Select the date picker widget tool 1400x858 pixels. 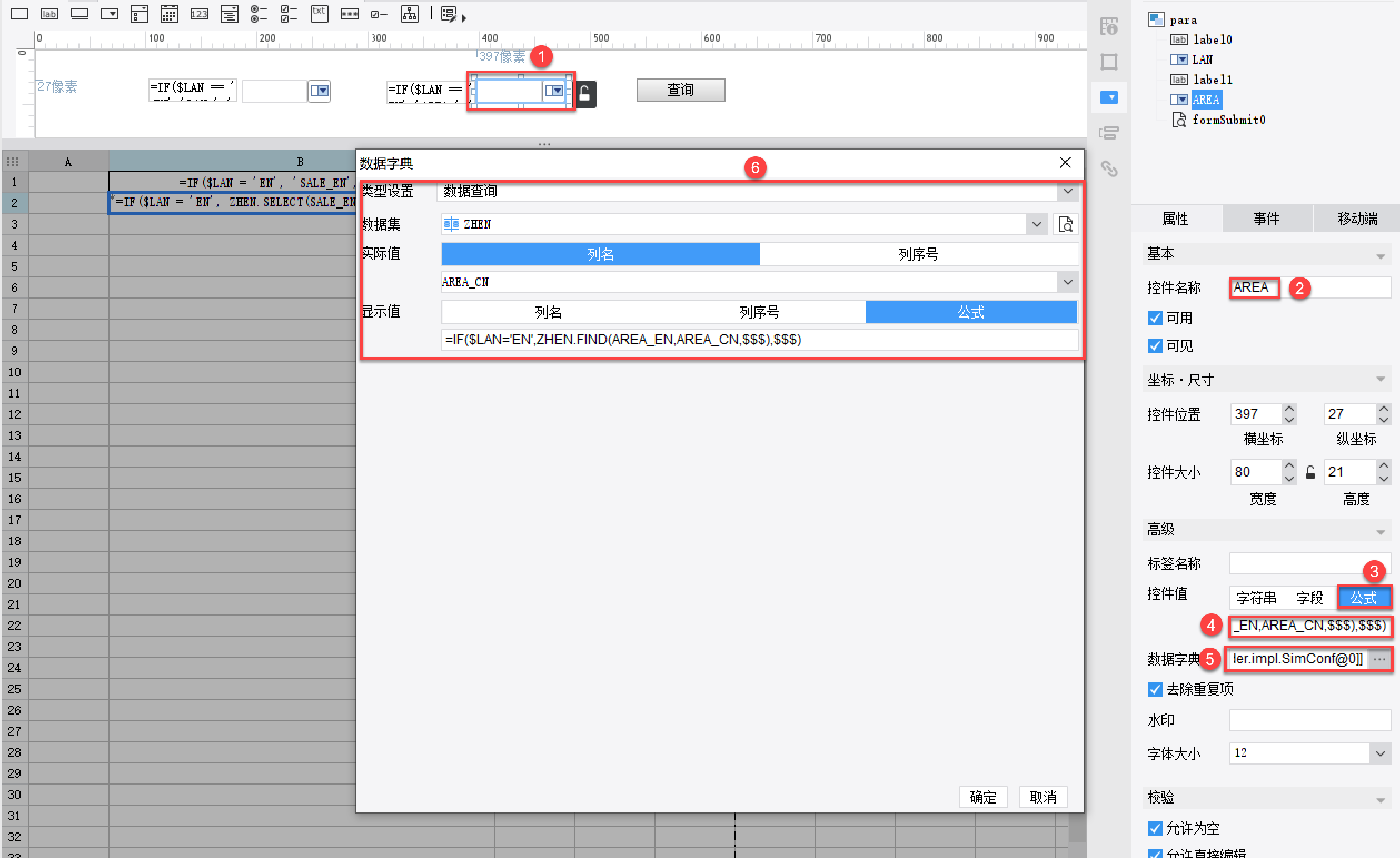[x=169, y=14]
